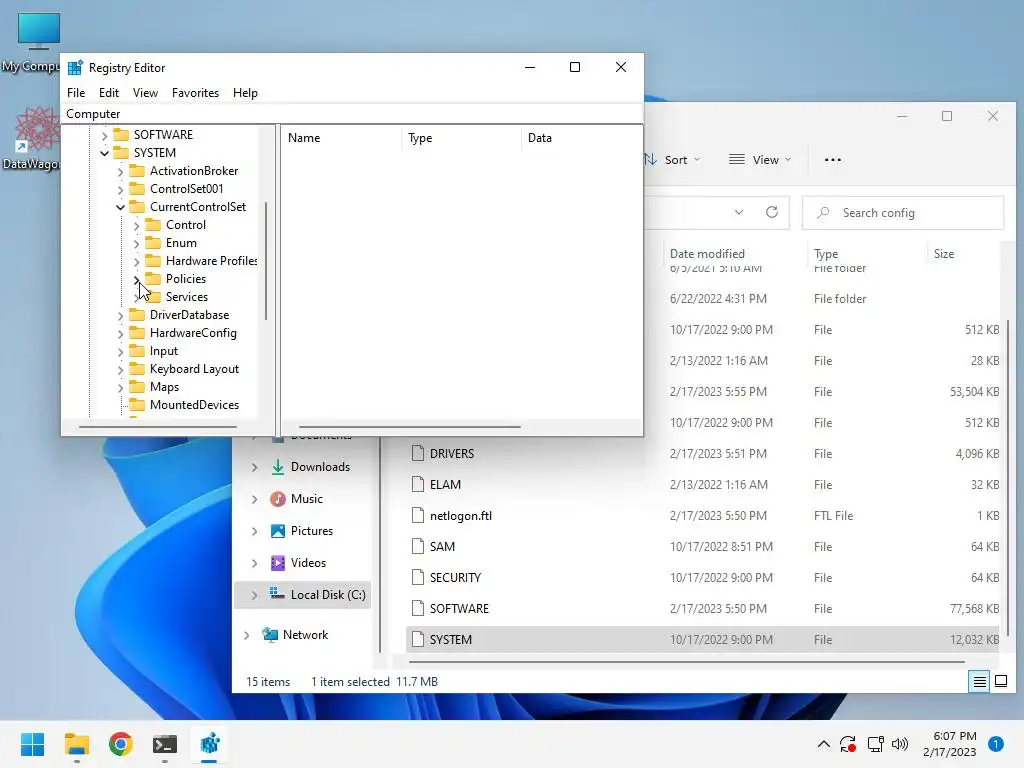Select the Policies folder icon
1024x768 pixels.
pos(153,279)
